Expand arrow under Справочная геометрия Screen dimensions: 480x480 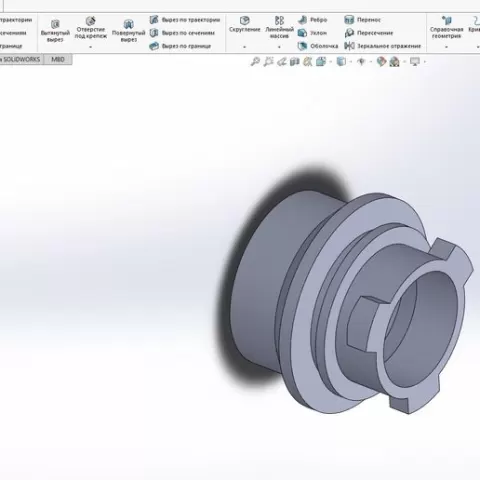tap(447, 47)
